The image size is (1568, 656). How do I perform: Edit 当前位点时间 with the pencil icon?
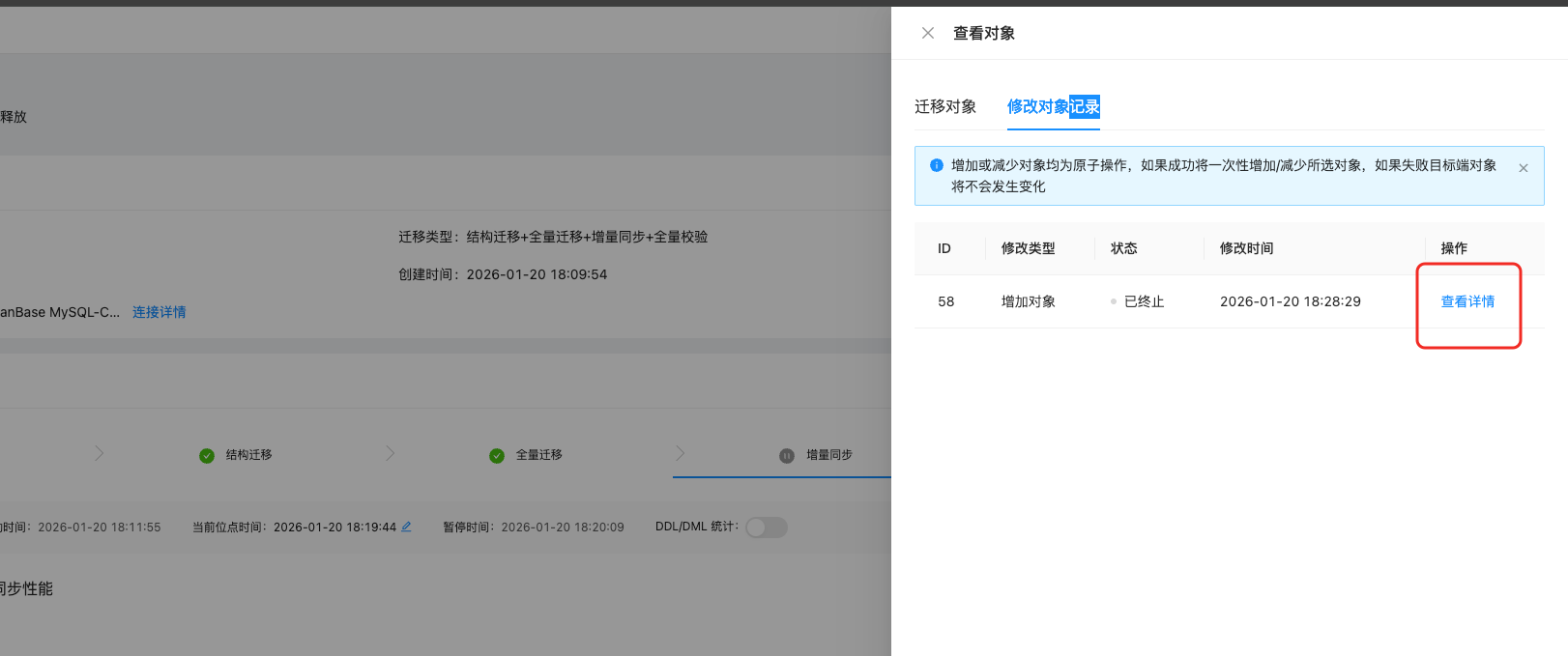[407, 527]
